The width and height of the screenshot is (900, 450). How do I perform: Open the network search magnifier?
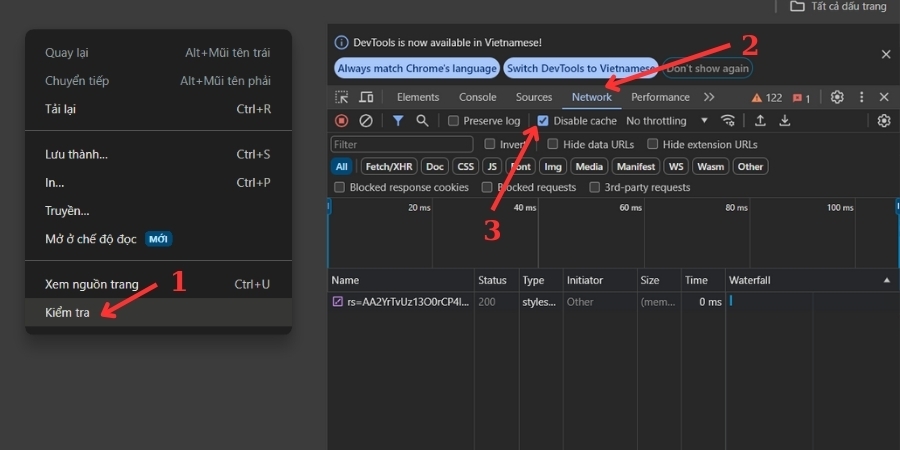422,121
